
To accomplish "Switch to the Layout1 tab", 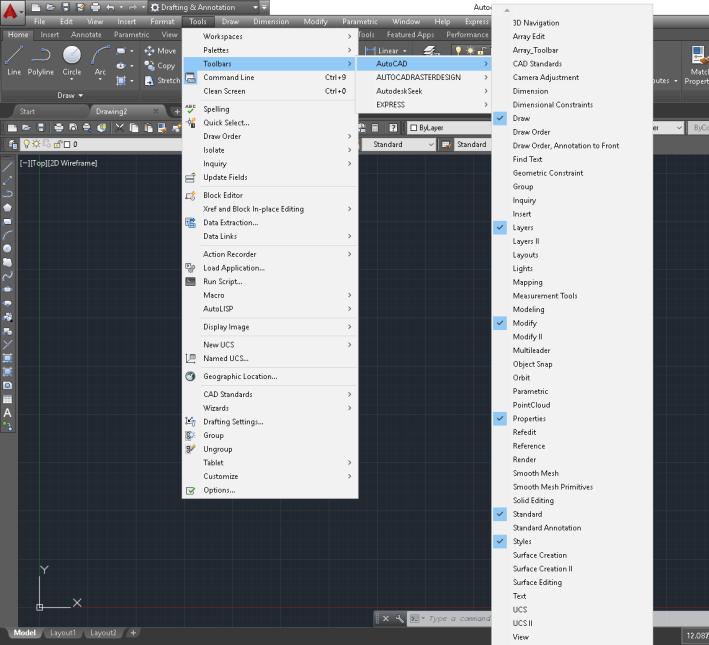I will pyautogui.click(x=63, y=633).
